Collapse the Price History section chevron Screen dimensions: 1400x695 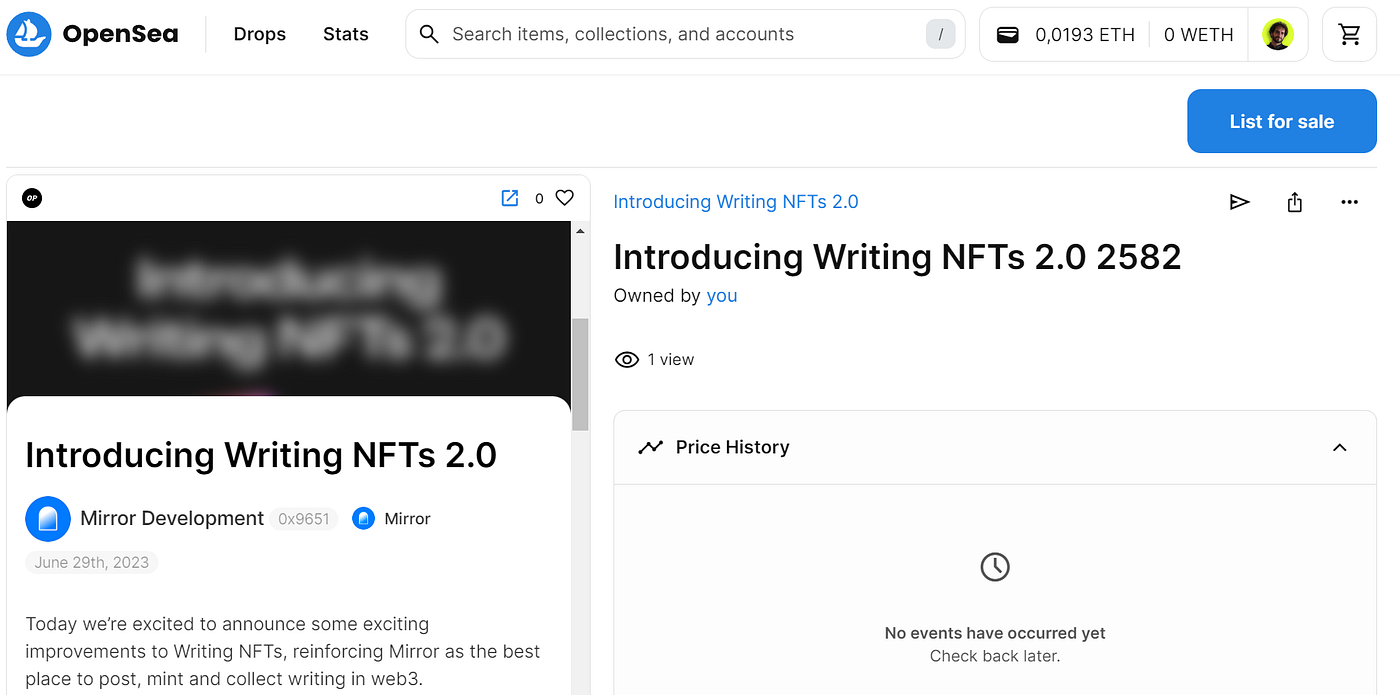[x=1340, y=448]
